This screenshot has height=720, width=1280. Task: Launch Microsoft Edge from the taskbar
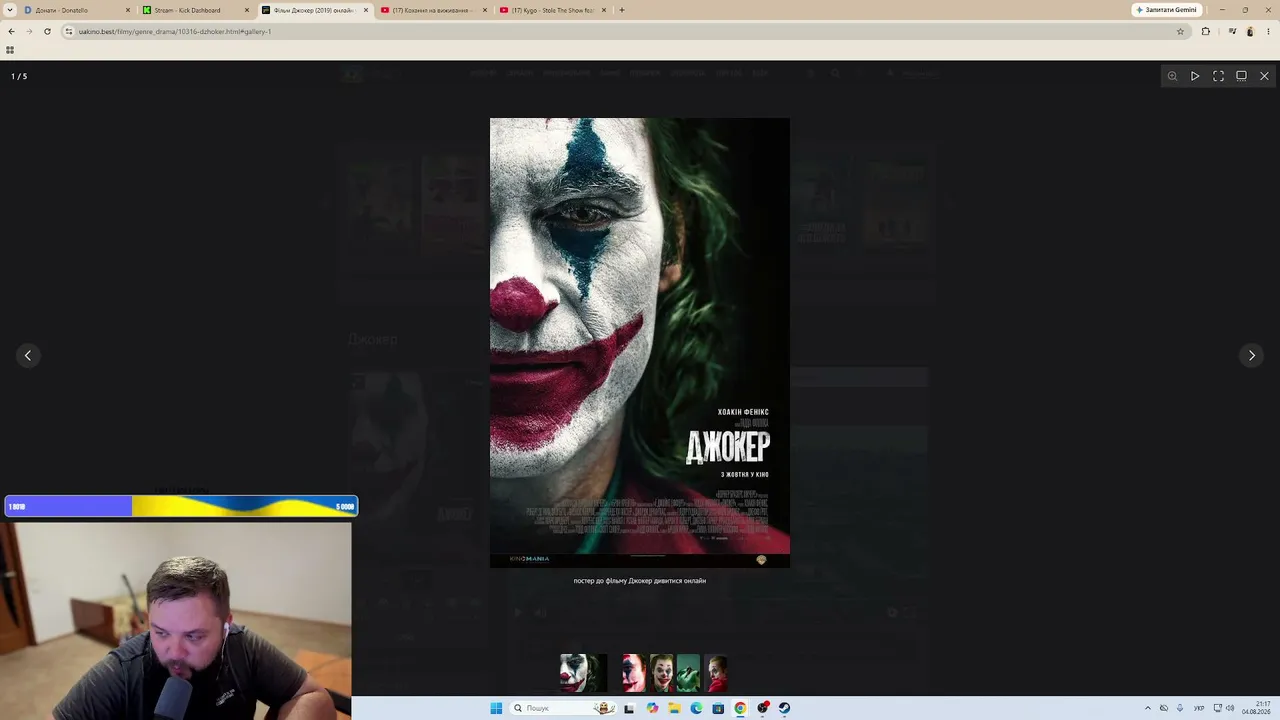click(x=696, y=708)
